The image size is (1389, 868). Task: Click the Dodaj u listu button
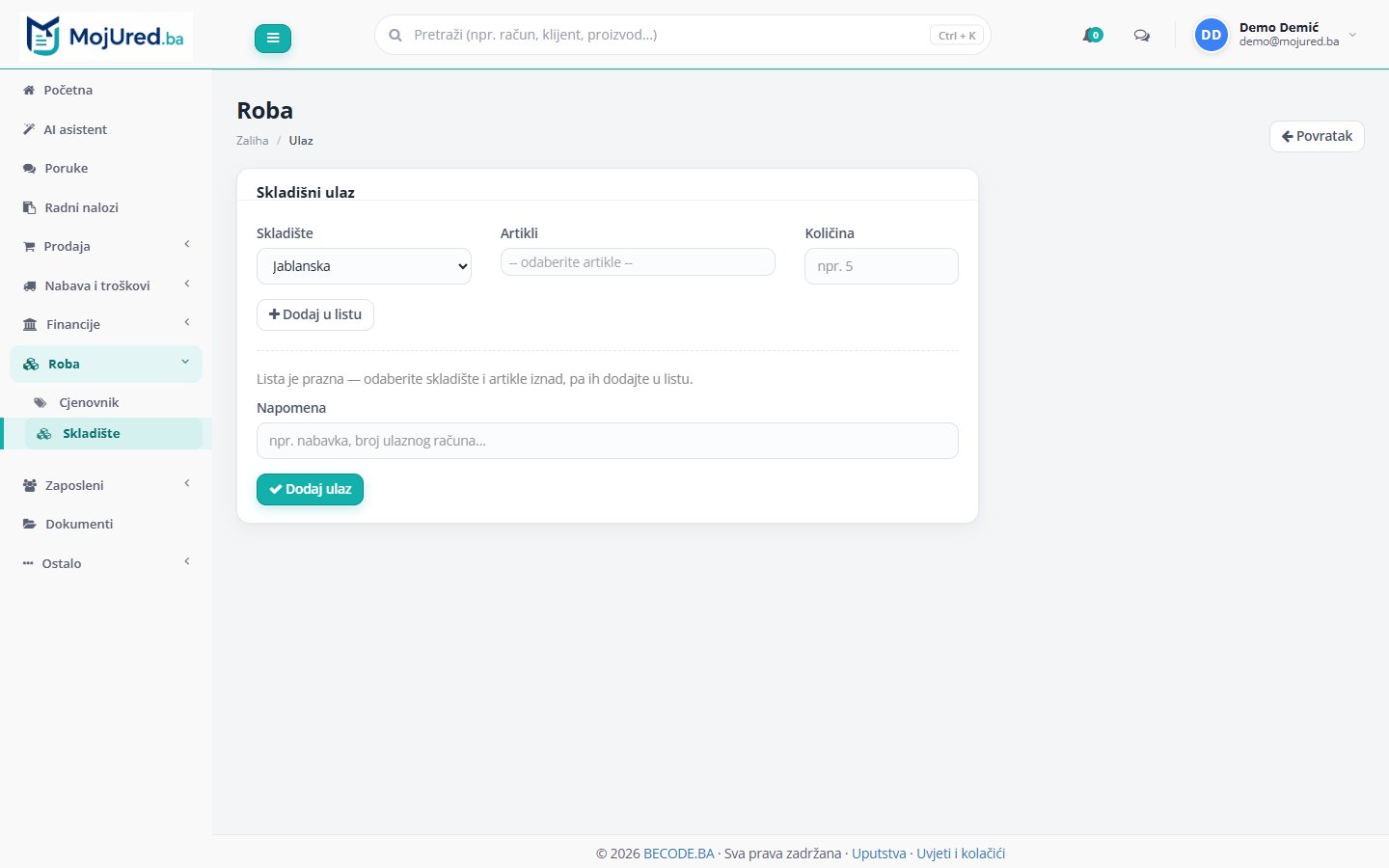click(315, 314)
